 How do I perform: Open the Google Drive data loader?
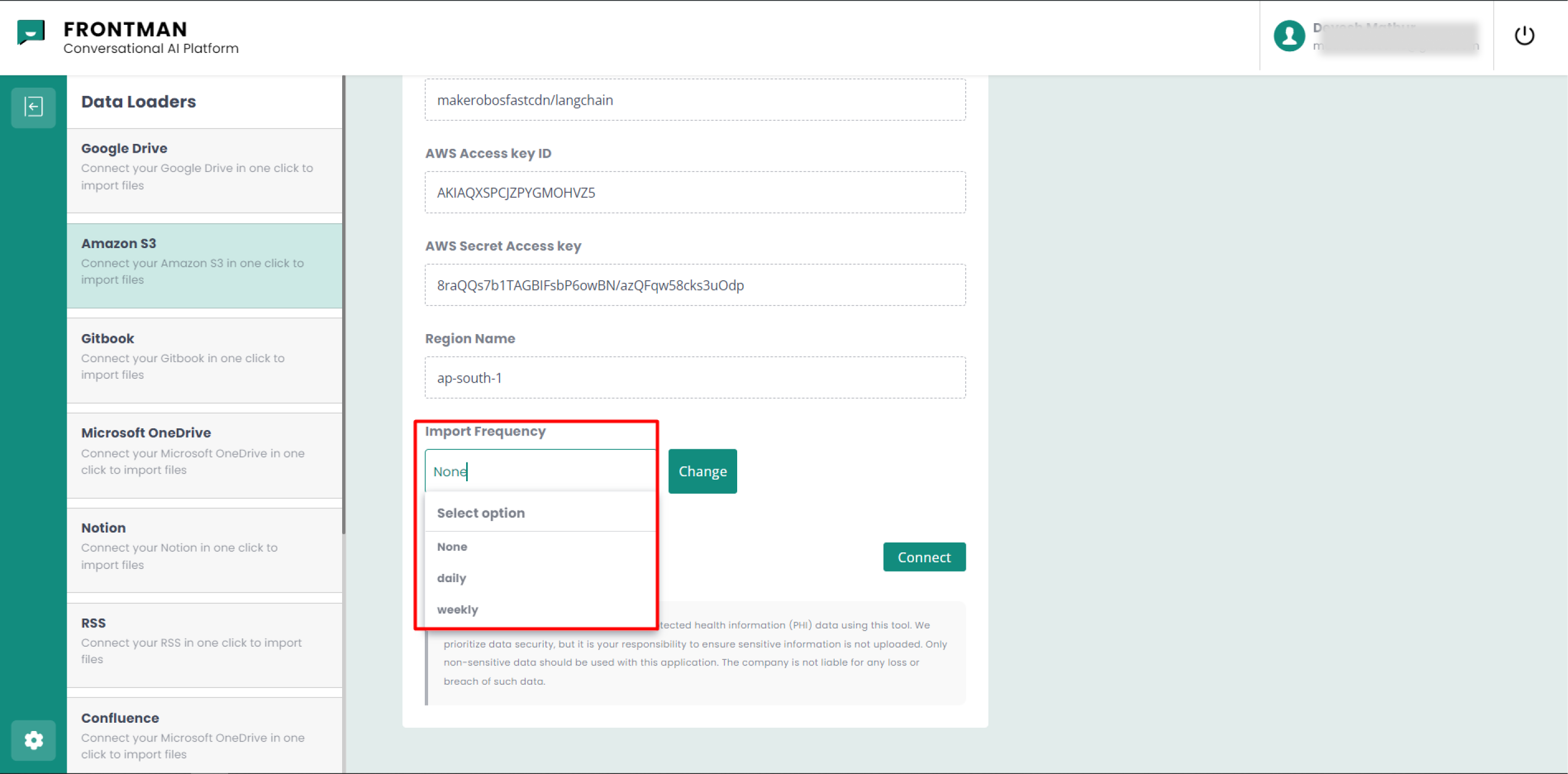tap(204, 170)
